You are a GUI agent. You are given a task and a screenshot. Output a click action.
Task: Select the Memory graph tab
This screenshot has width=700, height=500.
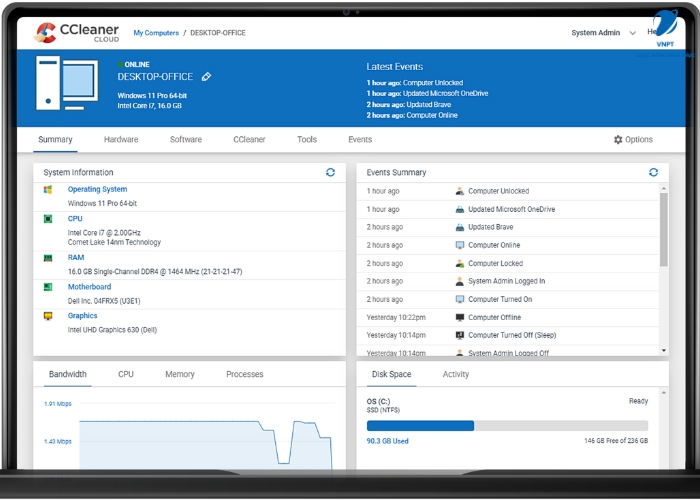click(x=180, y=374)
